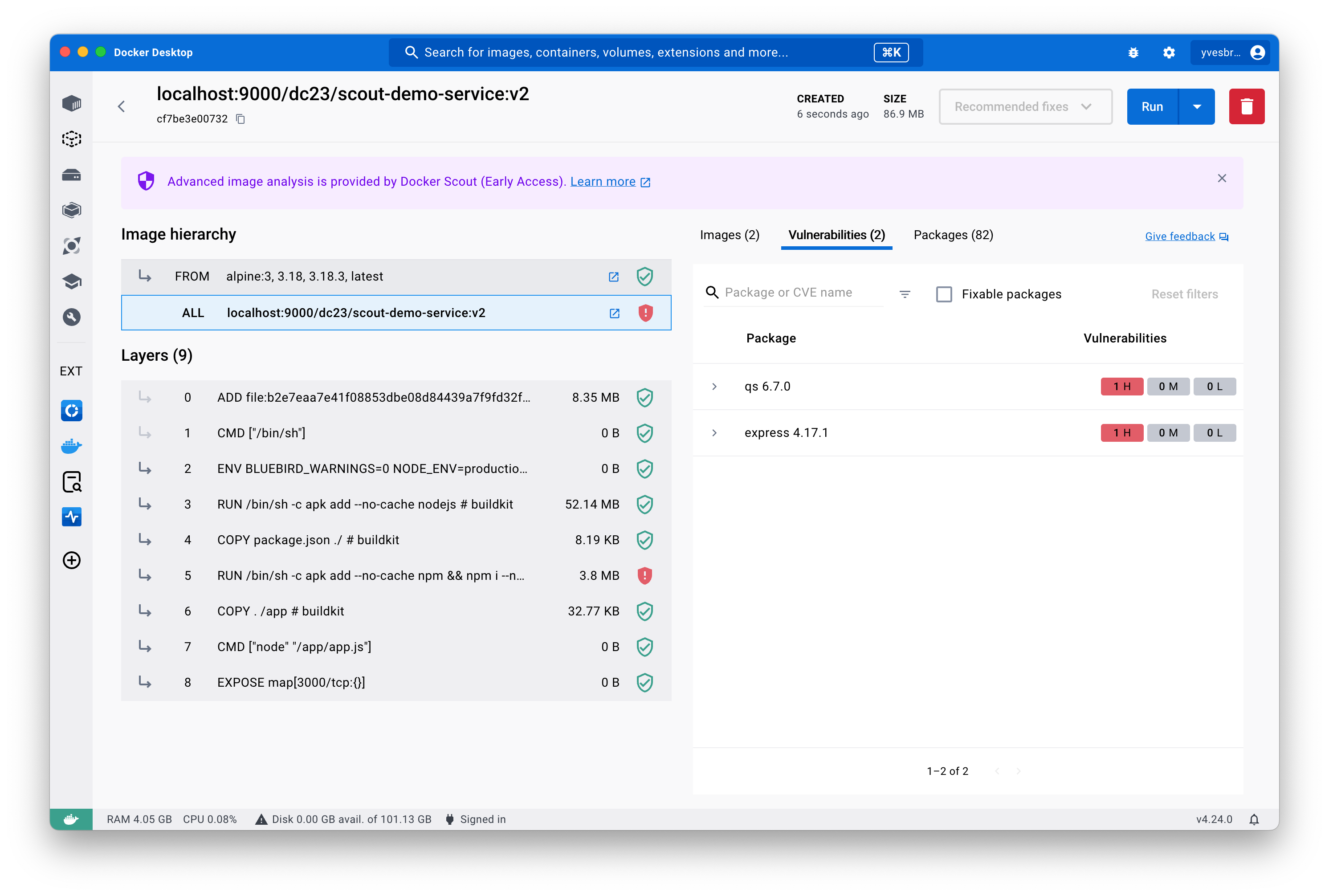Open the Images view in sidebar

[71, 139]
